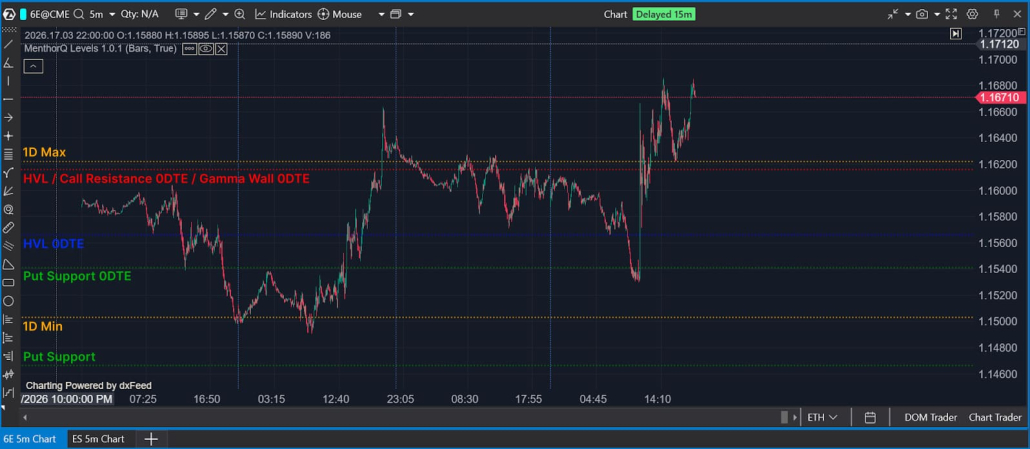
Task: Select the diagonal arrow drawing tool
Action: click(9, 191)
